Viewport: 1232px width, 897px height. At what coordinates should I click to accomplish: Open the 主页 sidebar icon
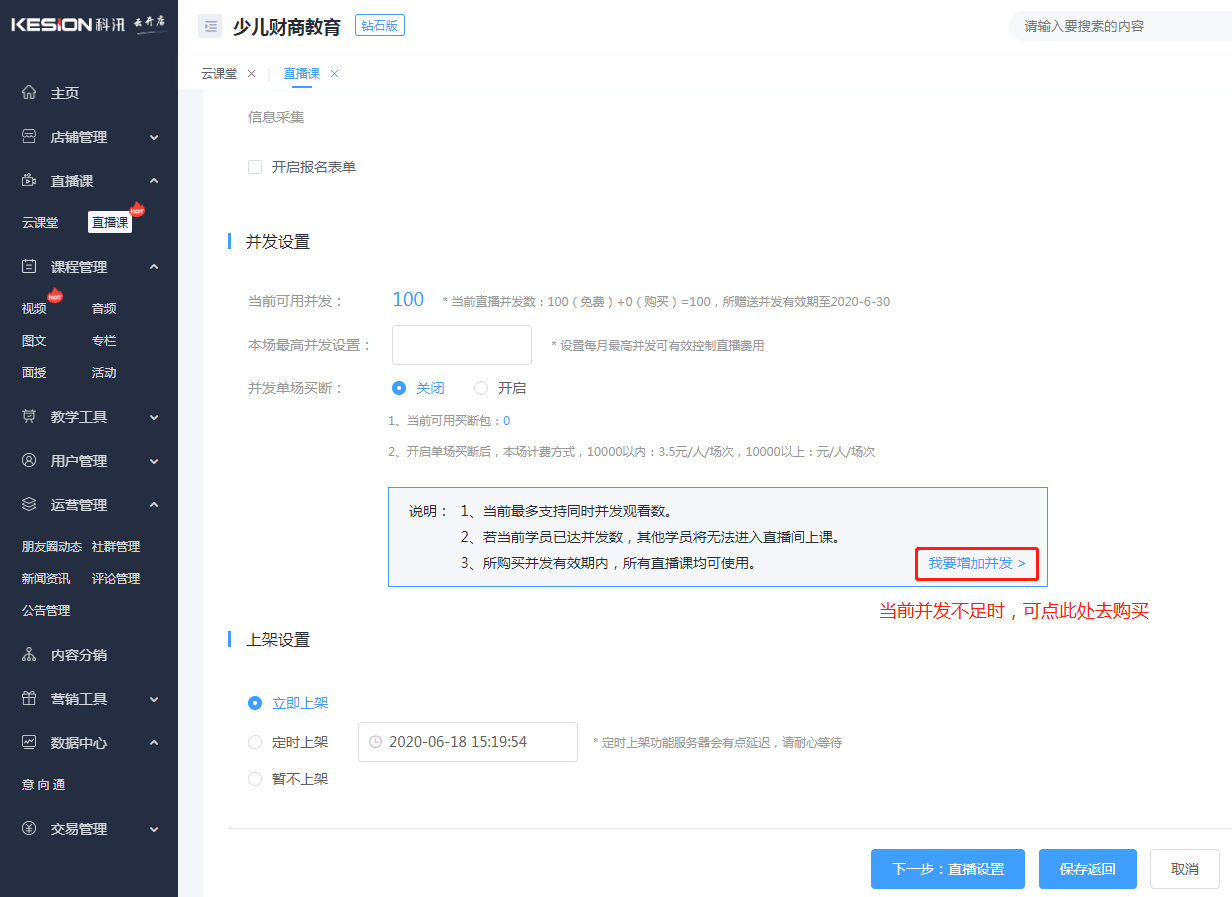[29, 92]
